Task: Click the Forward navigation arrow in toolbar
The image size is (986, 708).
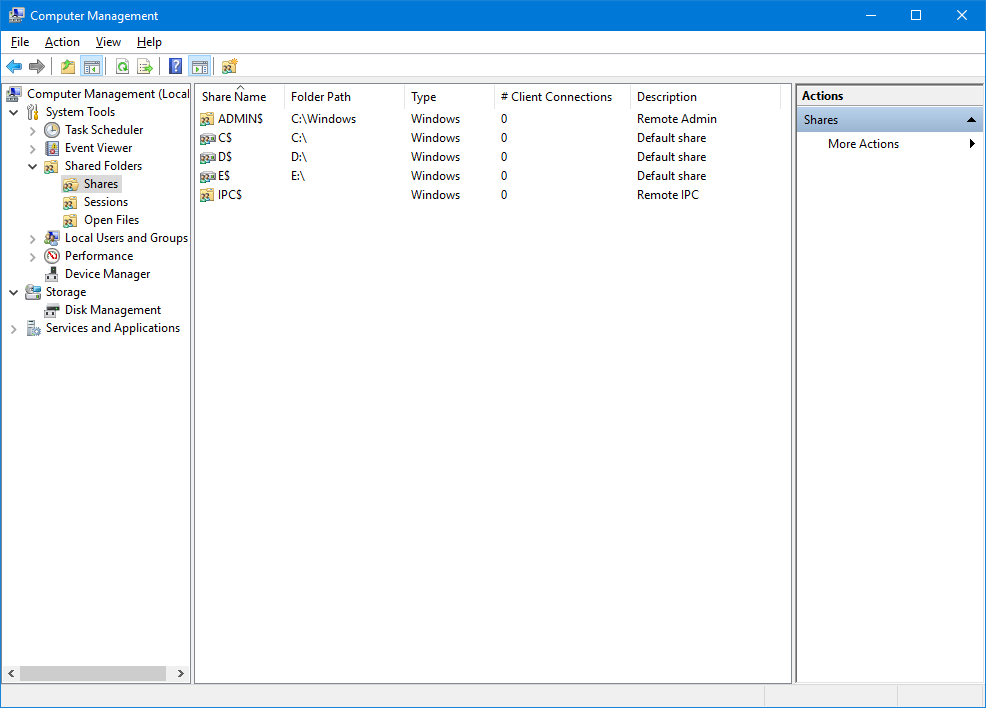Action: point(37,66)
